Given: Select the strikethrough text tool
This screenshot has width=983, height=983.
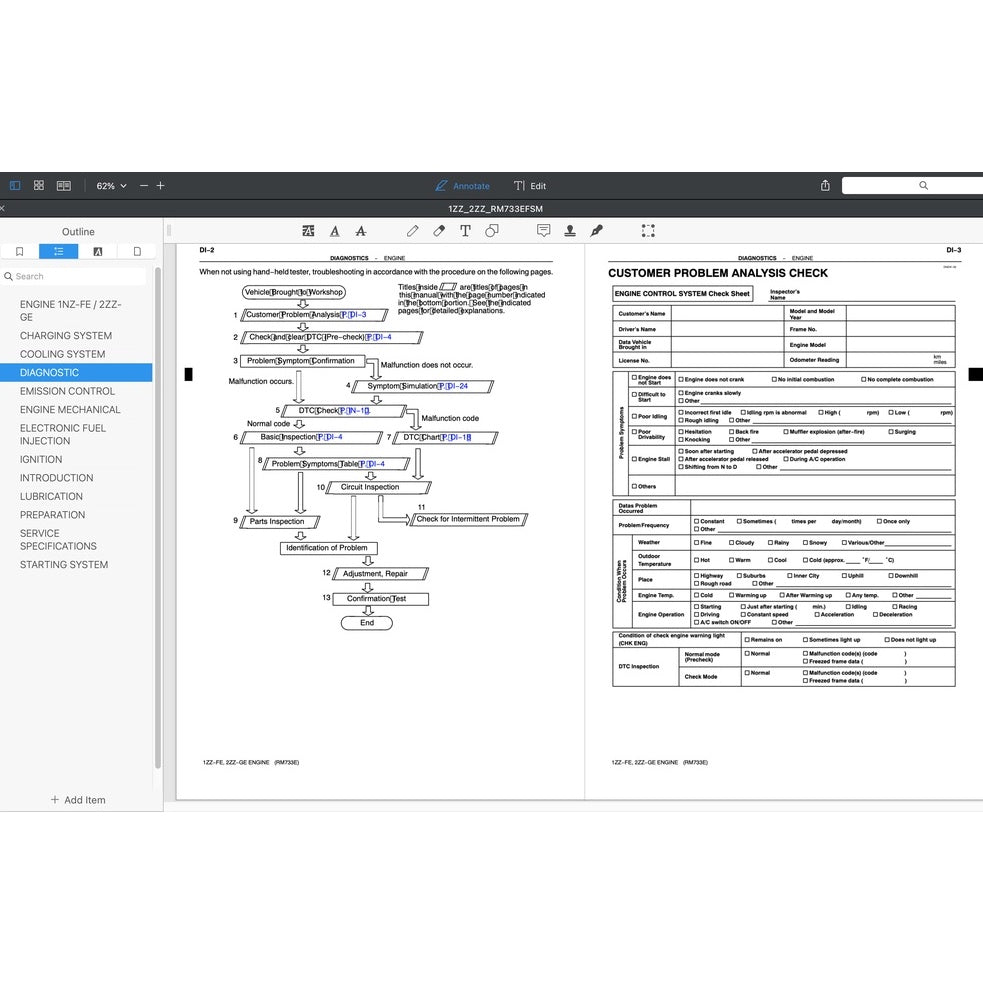Looking at the screenshot, I should 361,231.
